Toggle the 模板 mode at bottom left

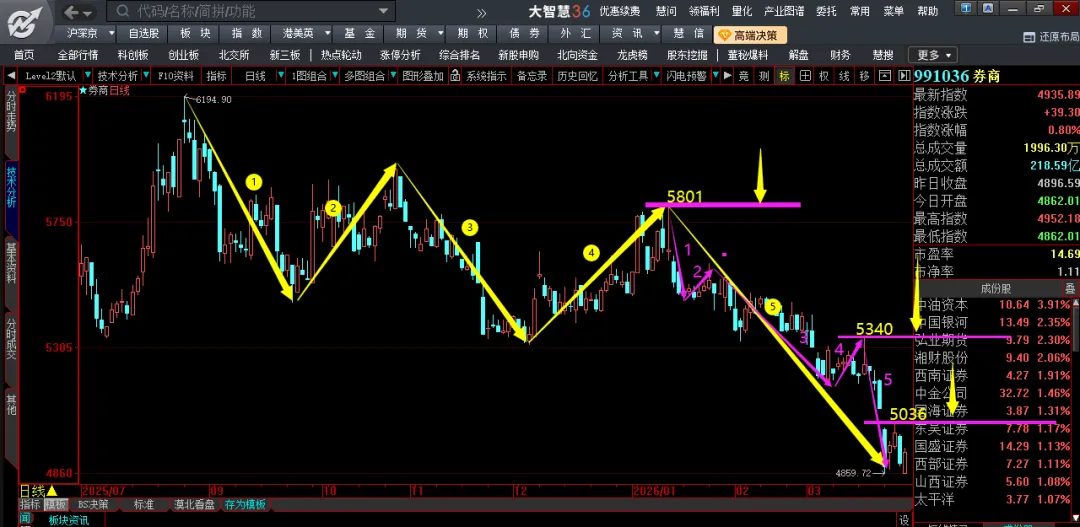point(56,504)
